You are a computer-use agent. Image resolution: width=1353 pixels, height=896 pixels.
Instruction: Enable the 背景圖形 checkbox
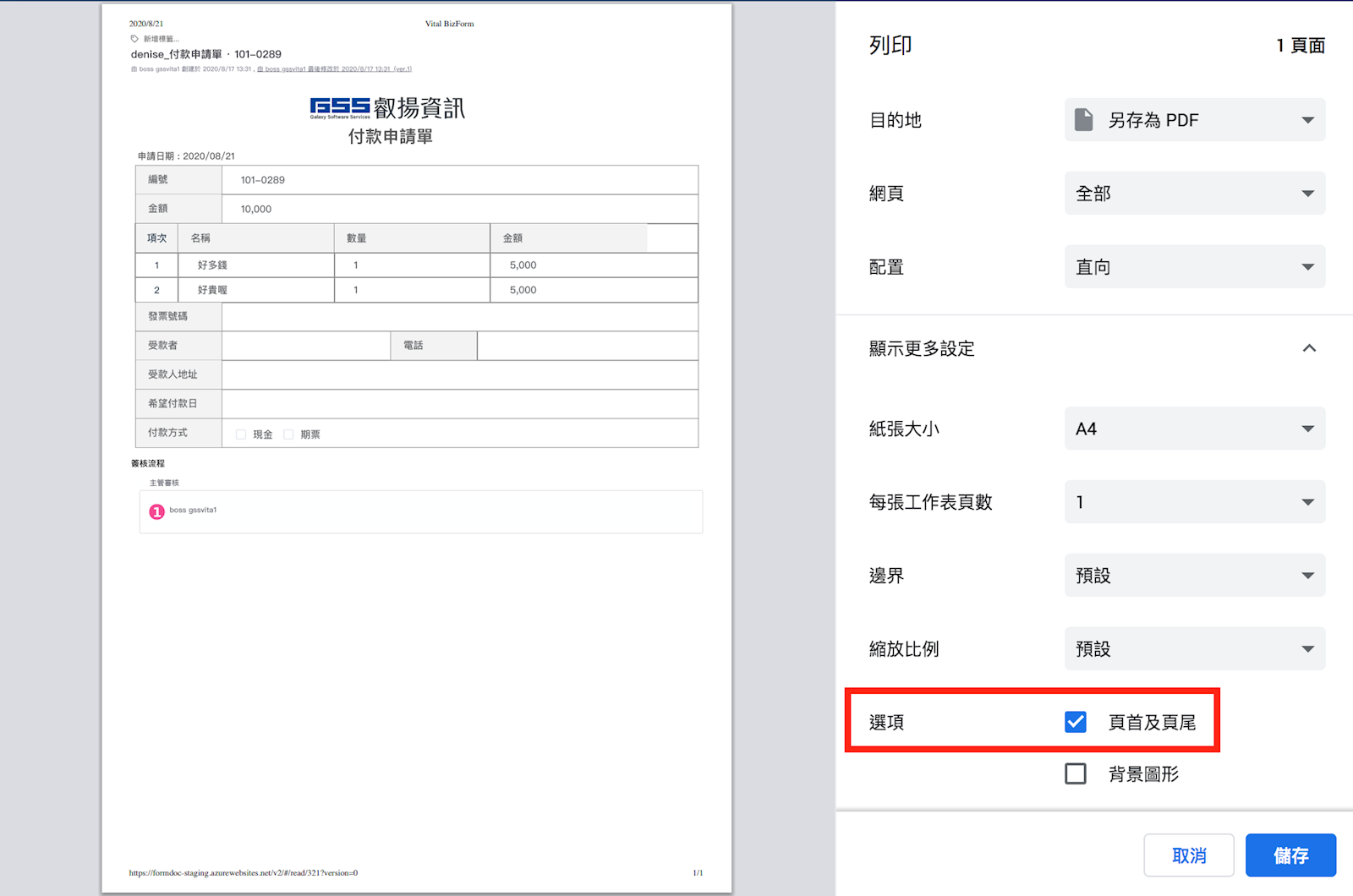click(1076, 773)
